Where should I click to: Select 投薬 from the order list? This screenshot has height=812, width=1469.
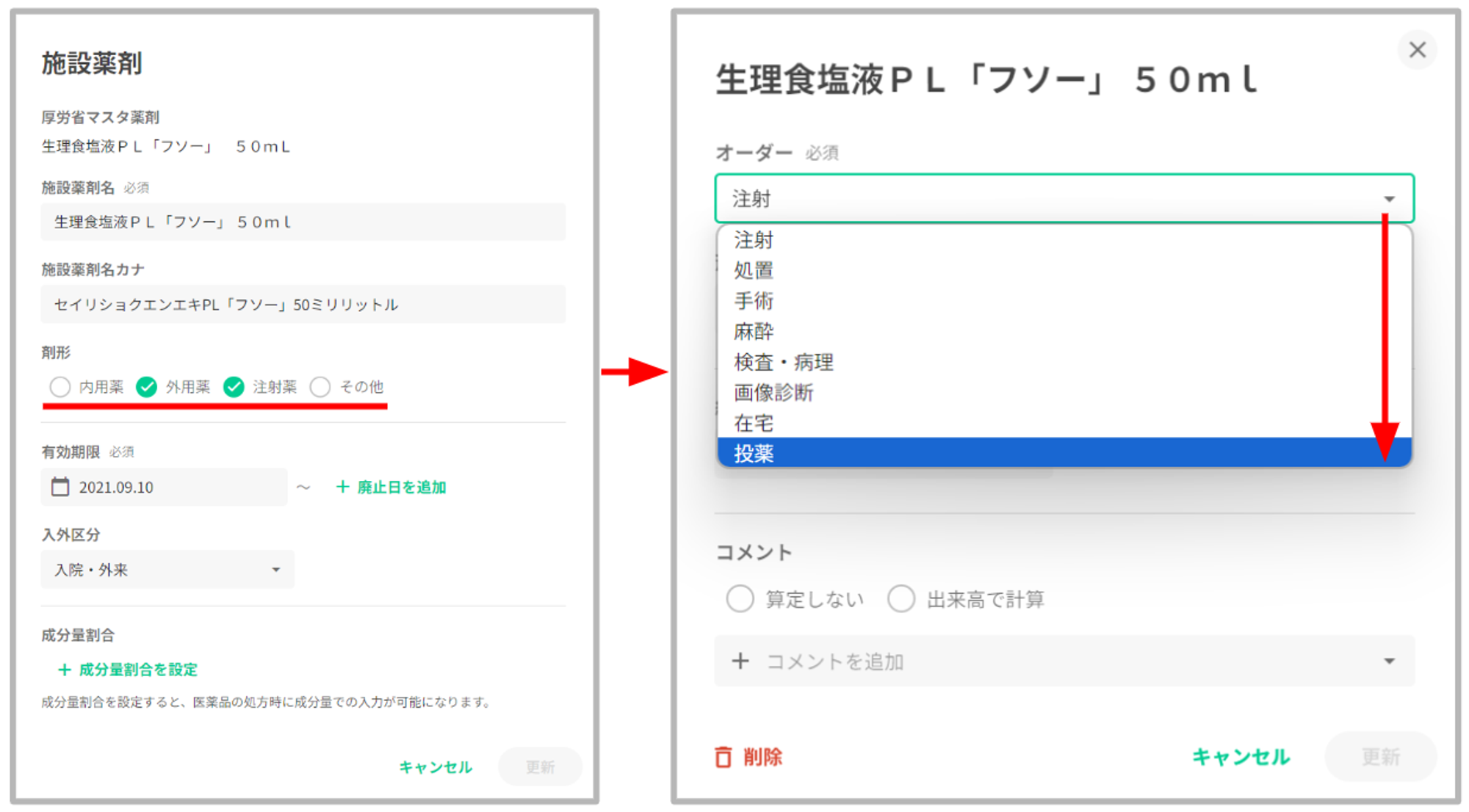754,453
